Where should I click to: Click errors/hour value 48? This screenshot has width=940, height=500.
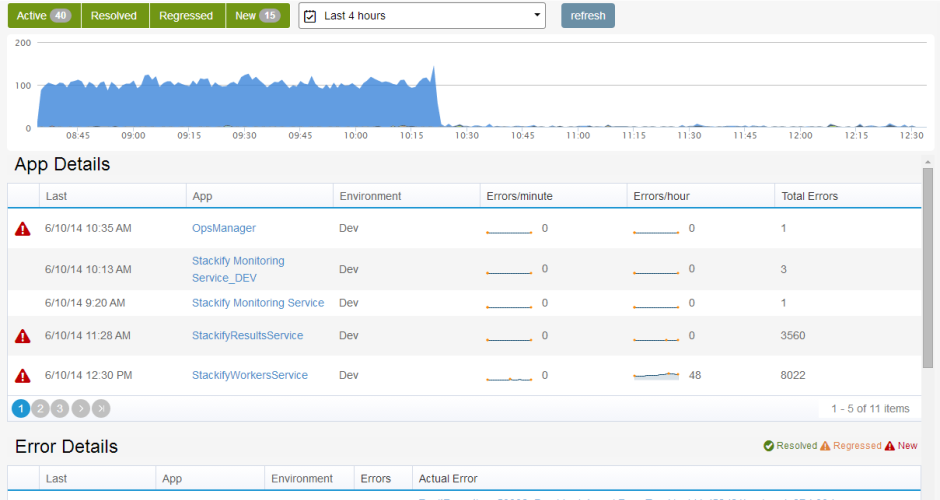pos(695,375)
